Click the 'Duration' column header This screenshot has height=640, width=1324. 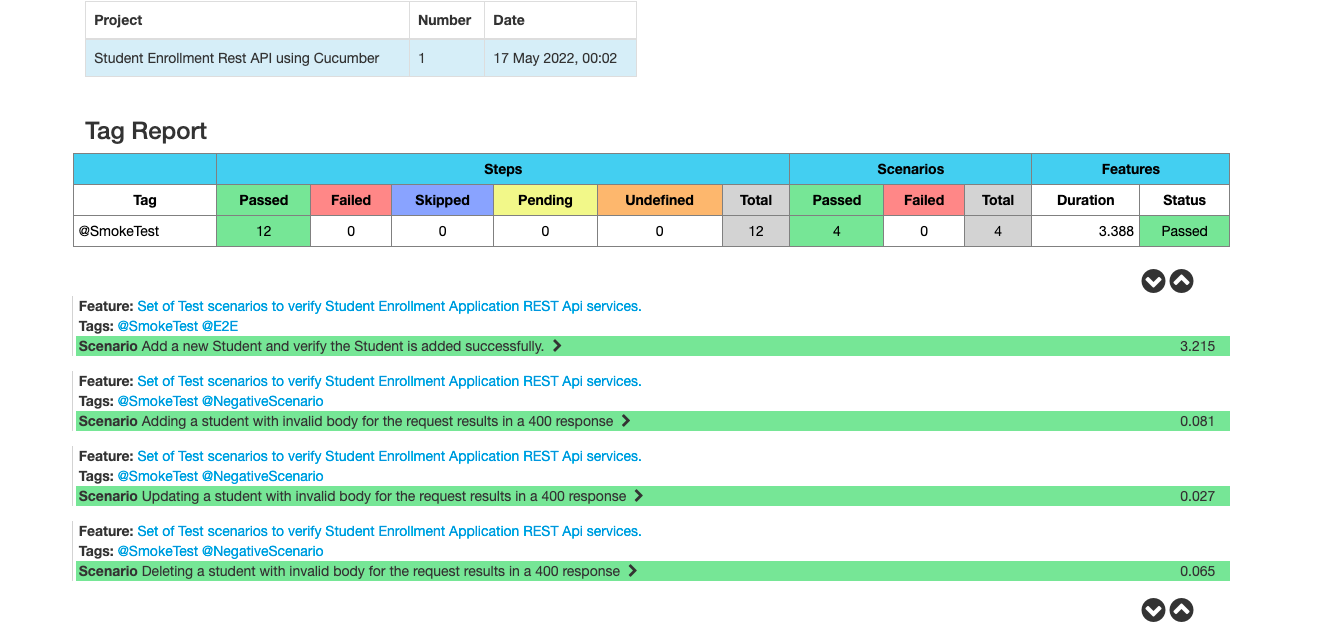click(1085, 200)
